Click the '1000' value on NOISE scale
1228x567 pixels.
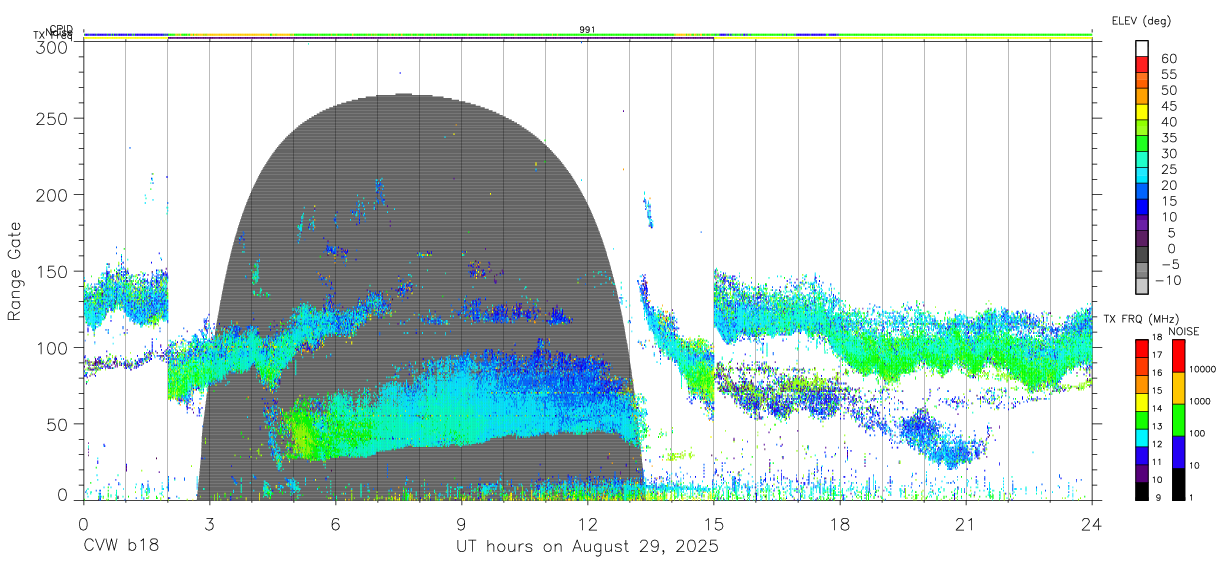pos(1201,401)
